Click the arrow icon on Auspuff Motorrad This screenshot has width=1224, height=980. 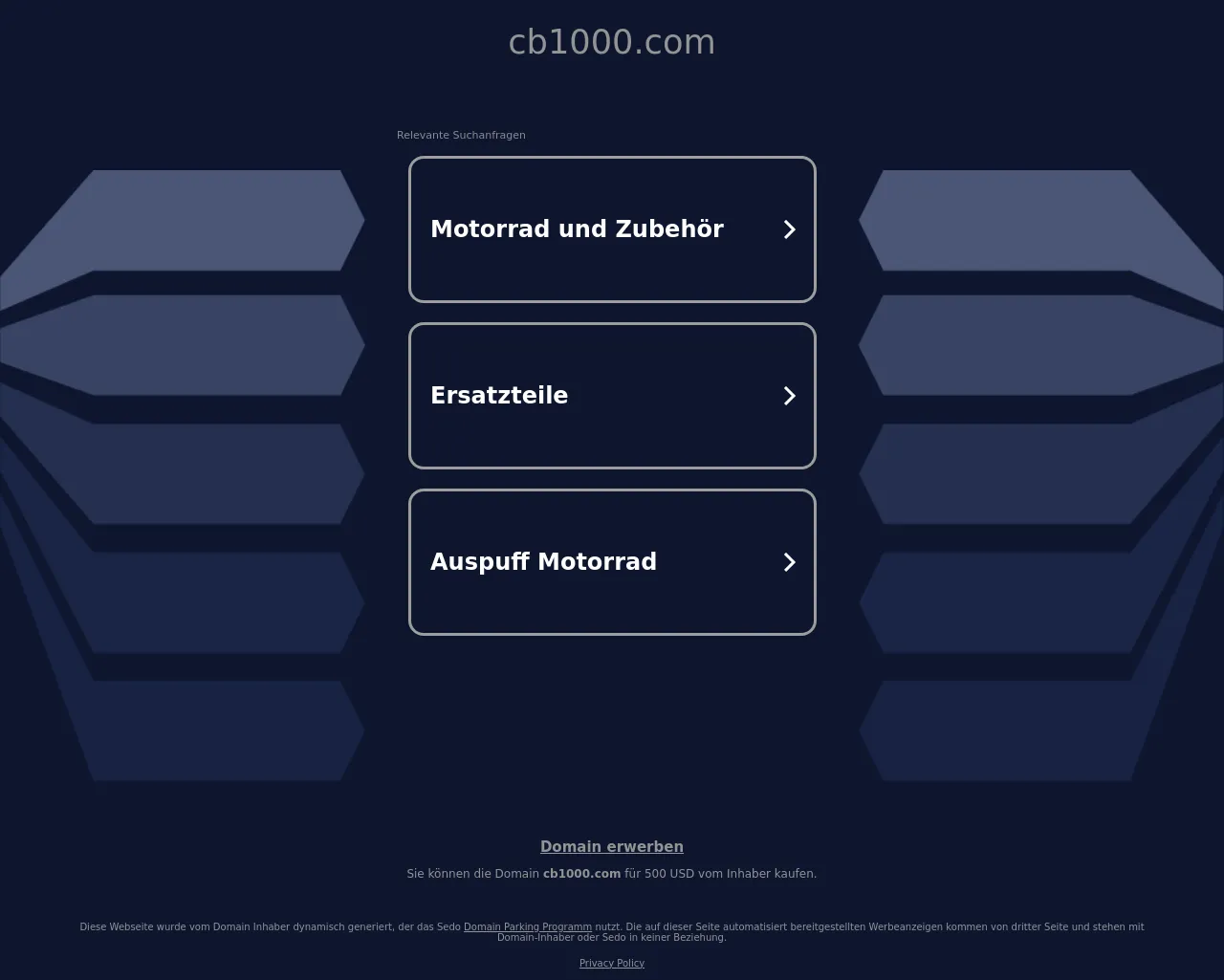pyautogui.click(x=789, y=562)
